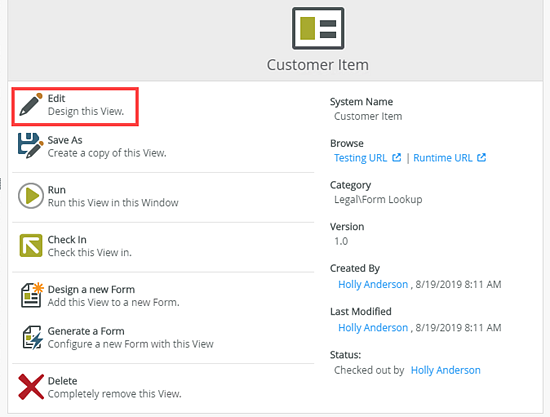Open Holly Anderson in the Status line
The width and height of the screenshot is (550, 417).
click(445, 370)
